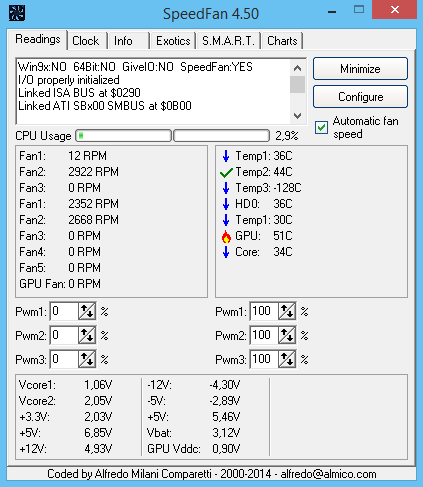The width and height of the screenshot is (423, 487).
Task: Click left Pwm3 input field with value 0
Action: click(64, 359)
